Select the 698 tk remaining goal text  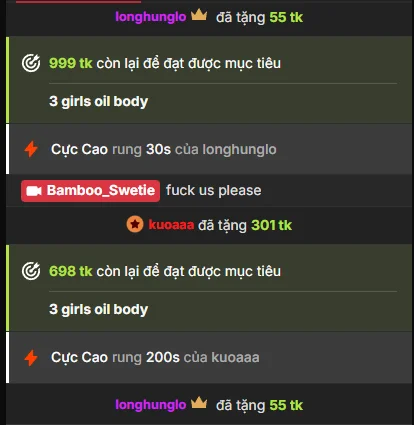coord(165,271)
